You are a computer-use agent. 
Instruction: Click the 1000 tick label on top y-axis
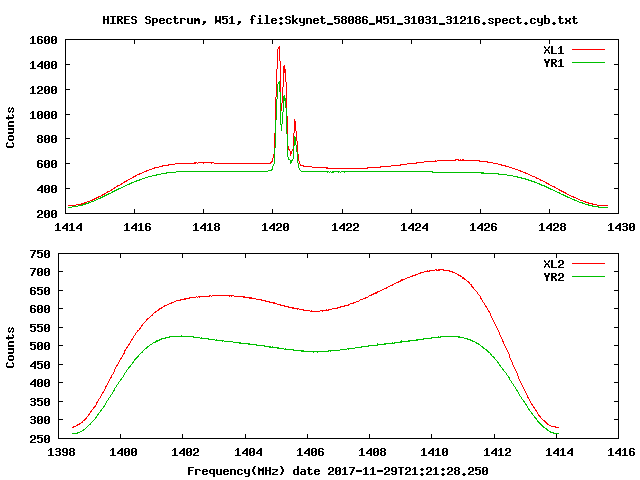pos(43,115)
